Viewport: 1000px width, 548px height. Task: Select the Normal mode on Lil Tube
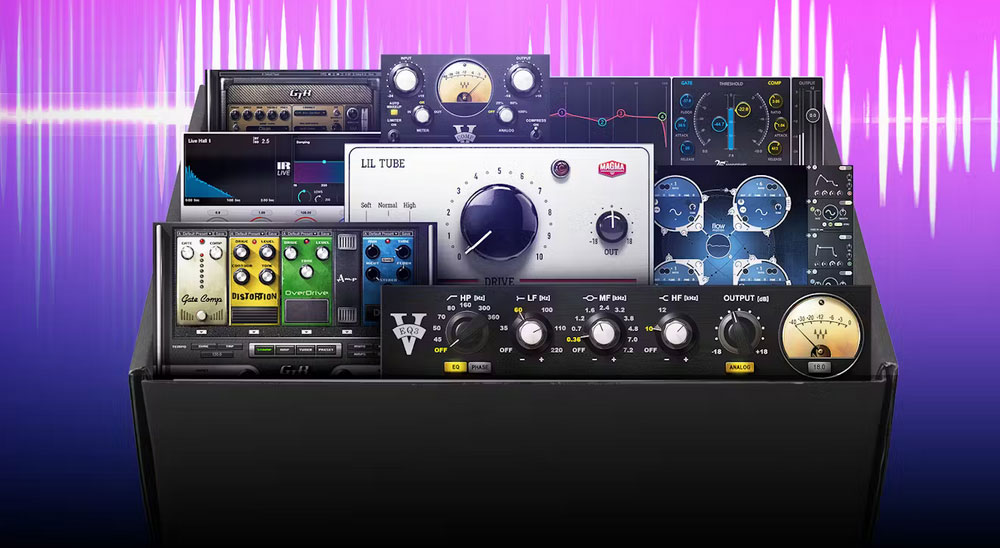[x=388, y=205]
